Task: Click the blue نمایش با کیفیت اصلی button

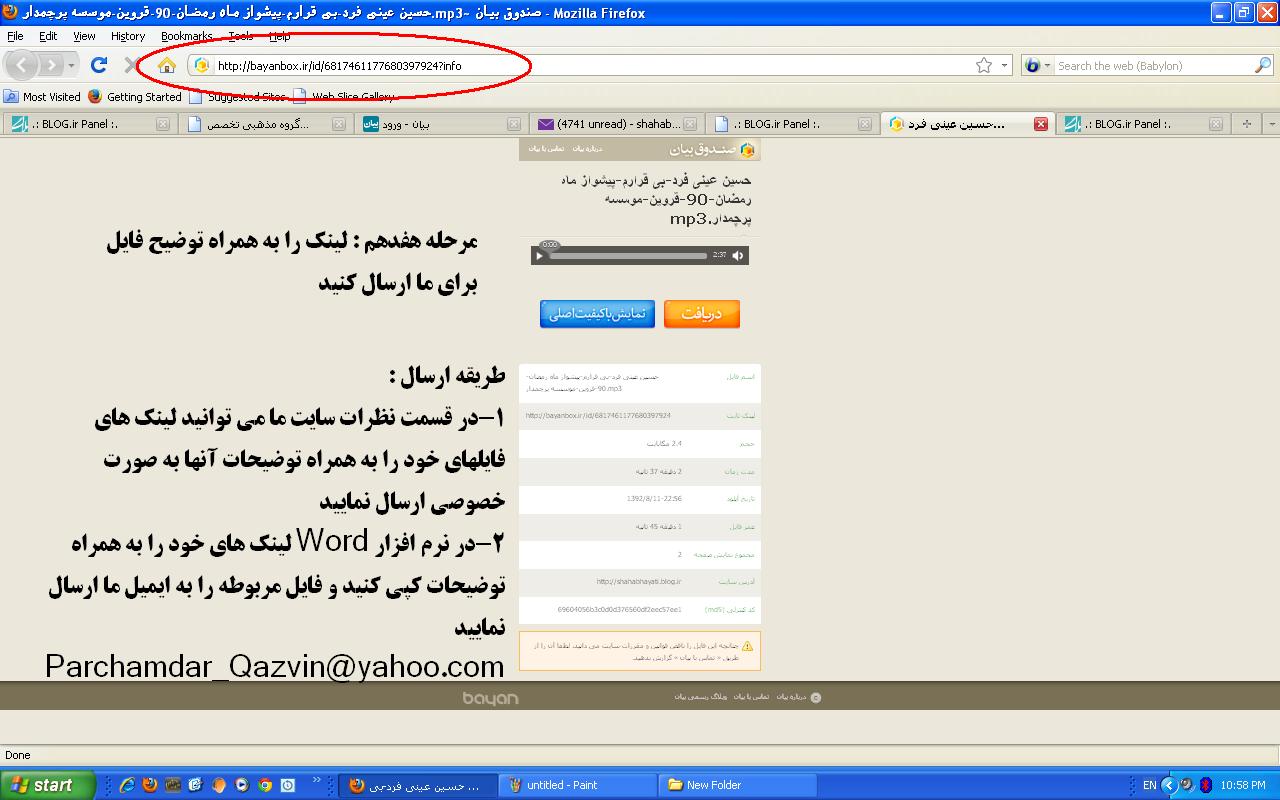Action: click(x=598, y=313)
